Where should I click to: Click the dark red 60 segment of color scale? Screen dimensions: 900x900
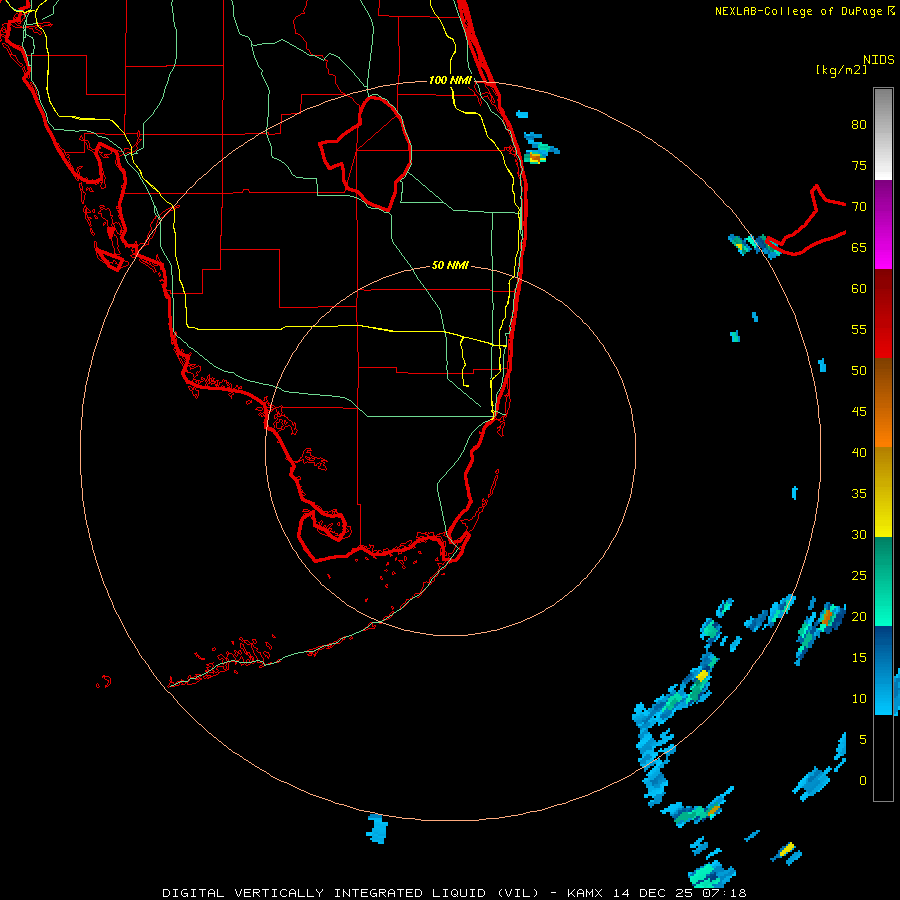pos(883,292)
